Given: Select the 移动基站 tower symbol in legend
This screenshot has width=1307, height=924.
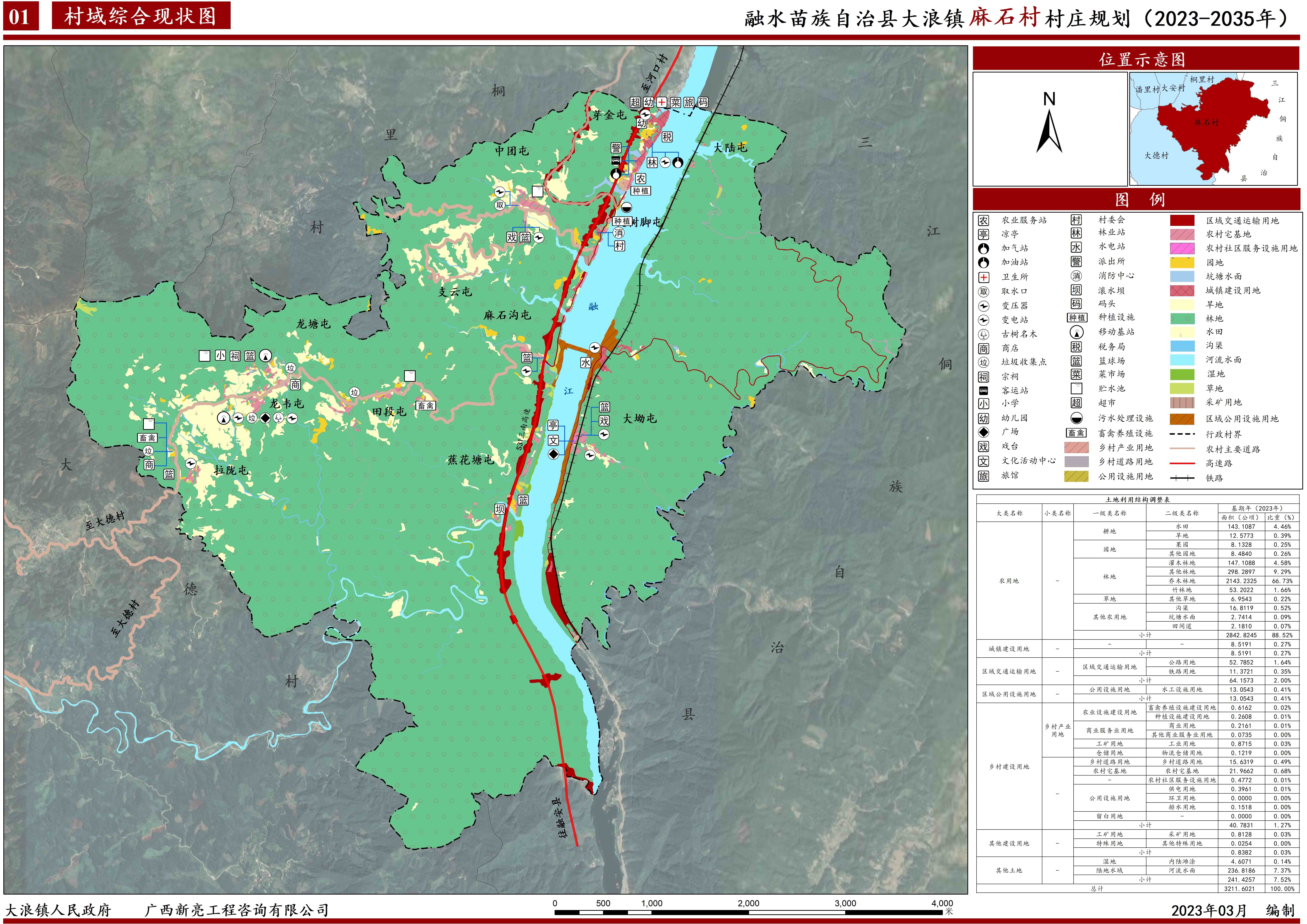Looking at the screenshot, I should (1076, 332).
